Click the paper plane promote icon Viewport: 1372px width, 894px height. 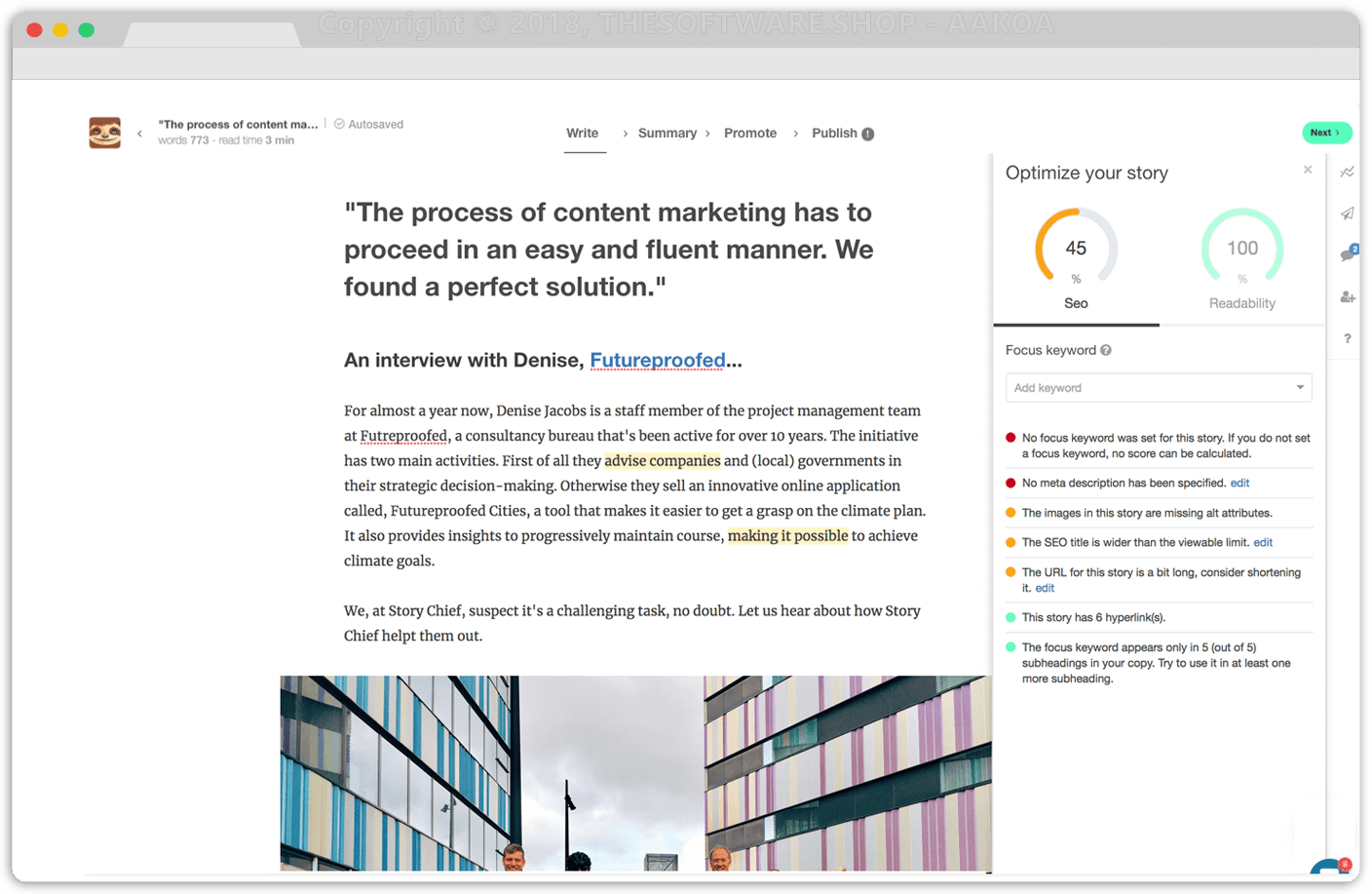coord(1347,214)
